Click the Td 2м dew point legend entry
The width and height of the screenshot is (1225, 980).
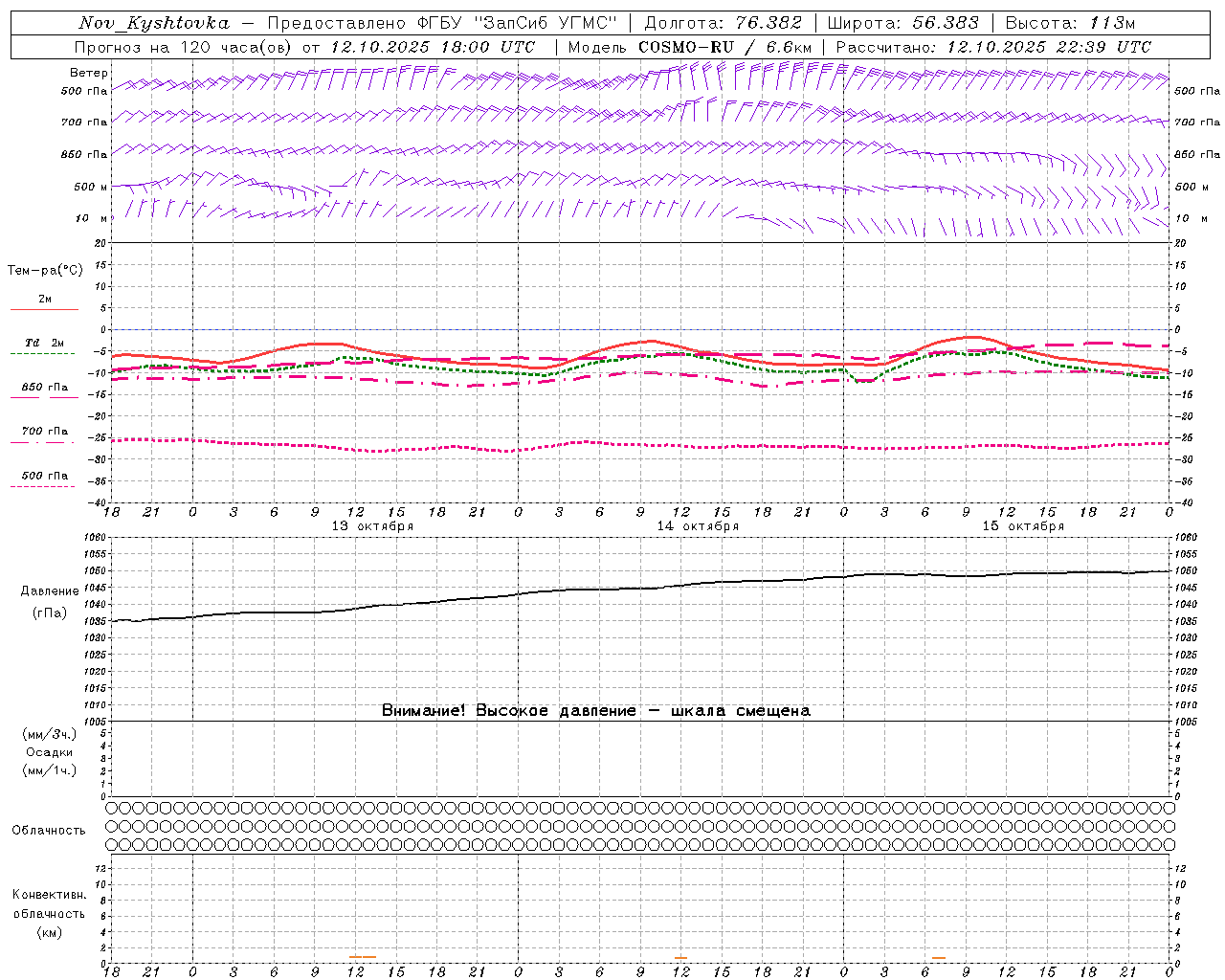(x=44, y=346)
